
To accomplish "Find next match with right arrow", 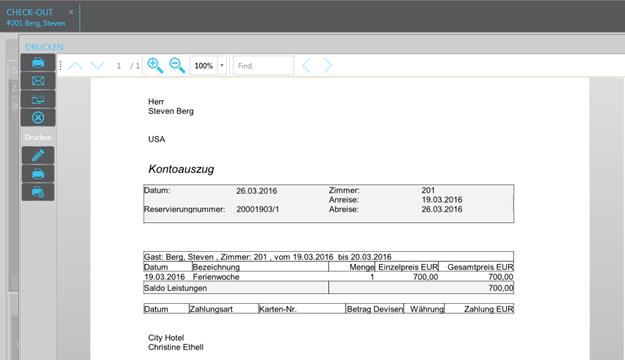I will click(x=328, y=65).
